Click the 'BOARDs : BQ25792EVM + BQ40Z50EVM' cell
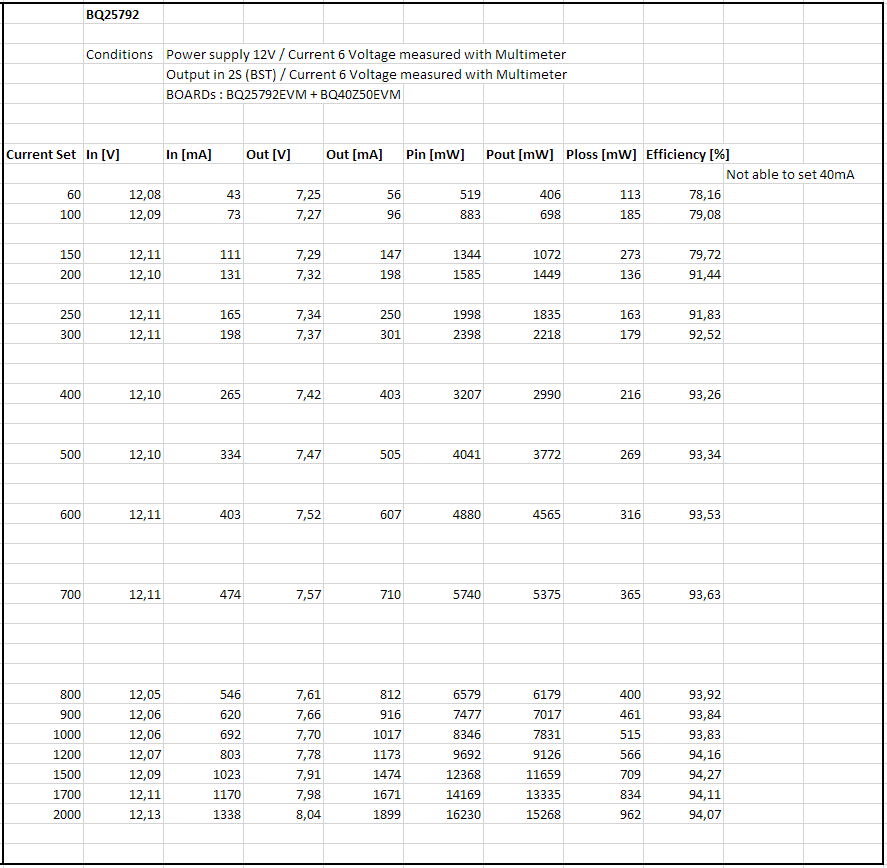The height and width of the screenshot is (868, 887). point(283,94)
